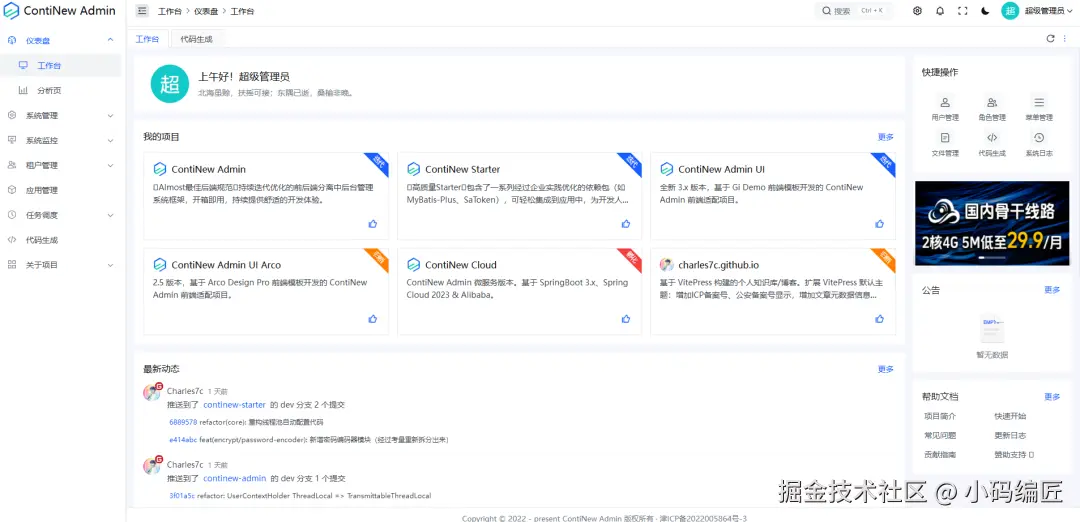Click the 超 avatar in the header

[1010, 11]
